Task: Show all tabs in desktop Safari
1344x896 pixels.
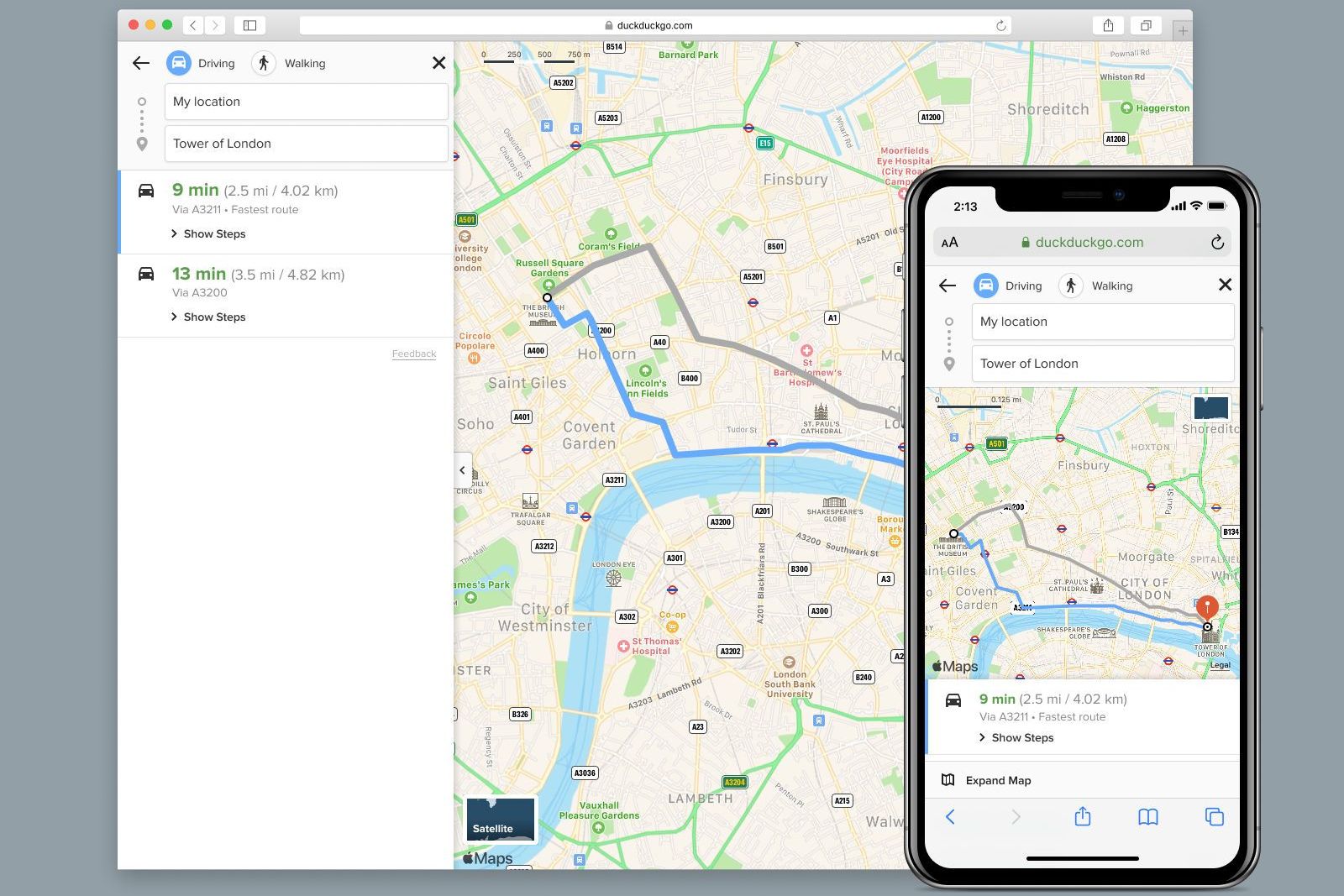Action: 1145,25
